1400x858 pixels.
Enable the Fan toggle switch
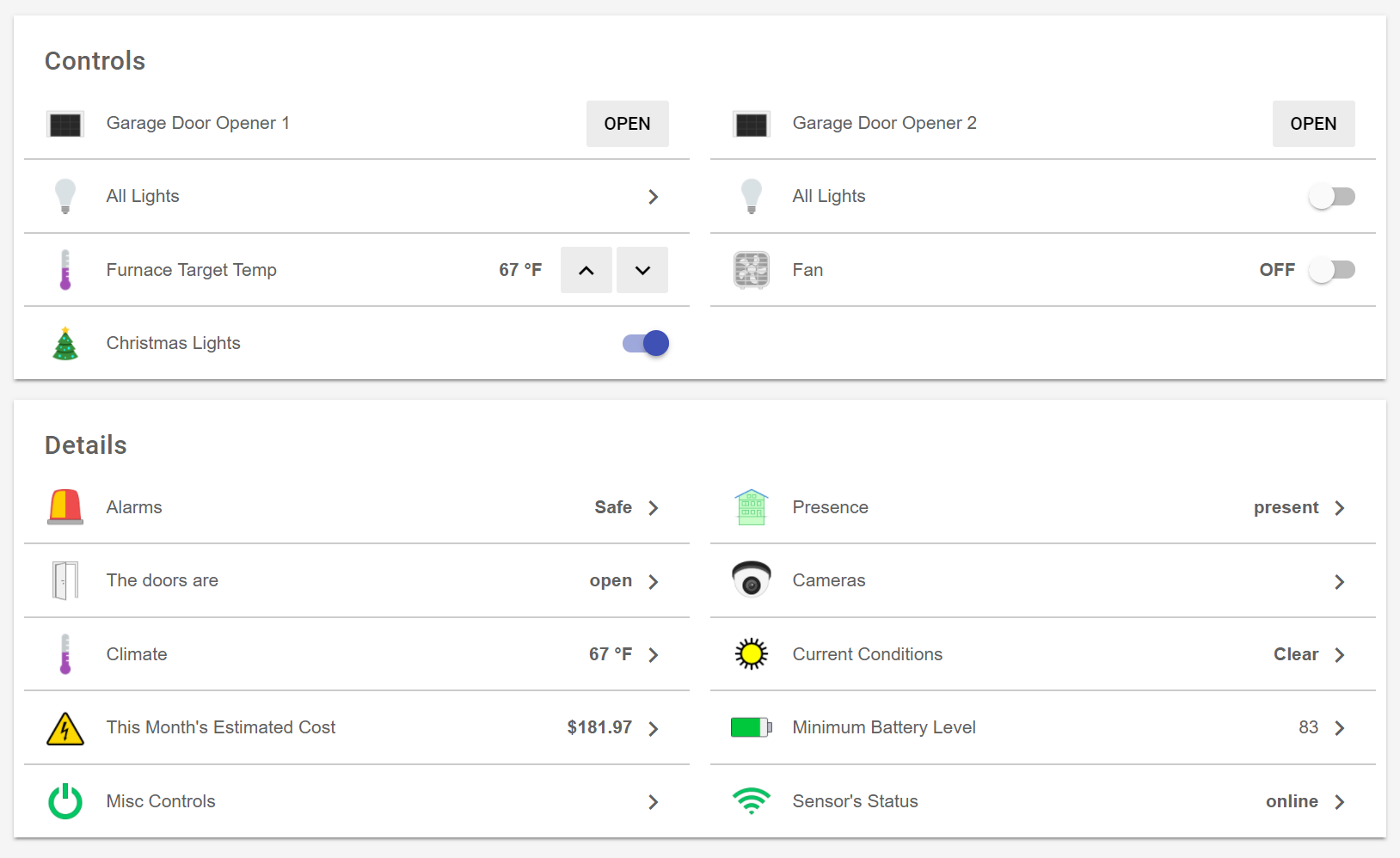(x=1331, y=270)
